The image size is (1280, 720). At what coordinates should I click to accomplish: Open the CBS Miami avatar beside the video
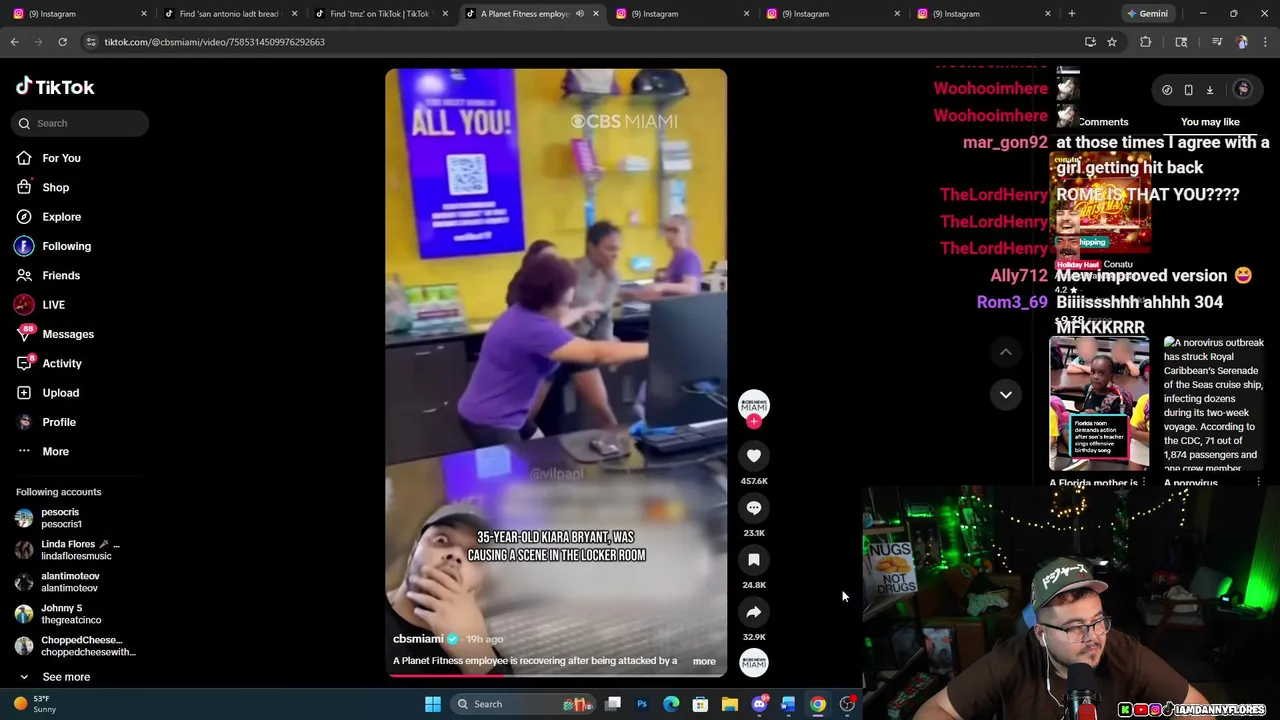click(754, 404)
